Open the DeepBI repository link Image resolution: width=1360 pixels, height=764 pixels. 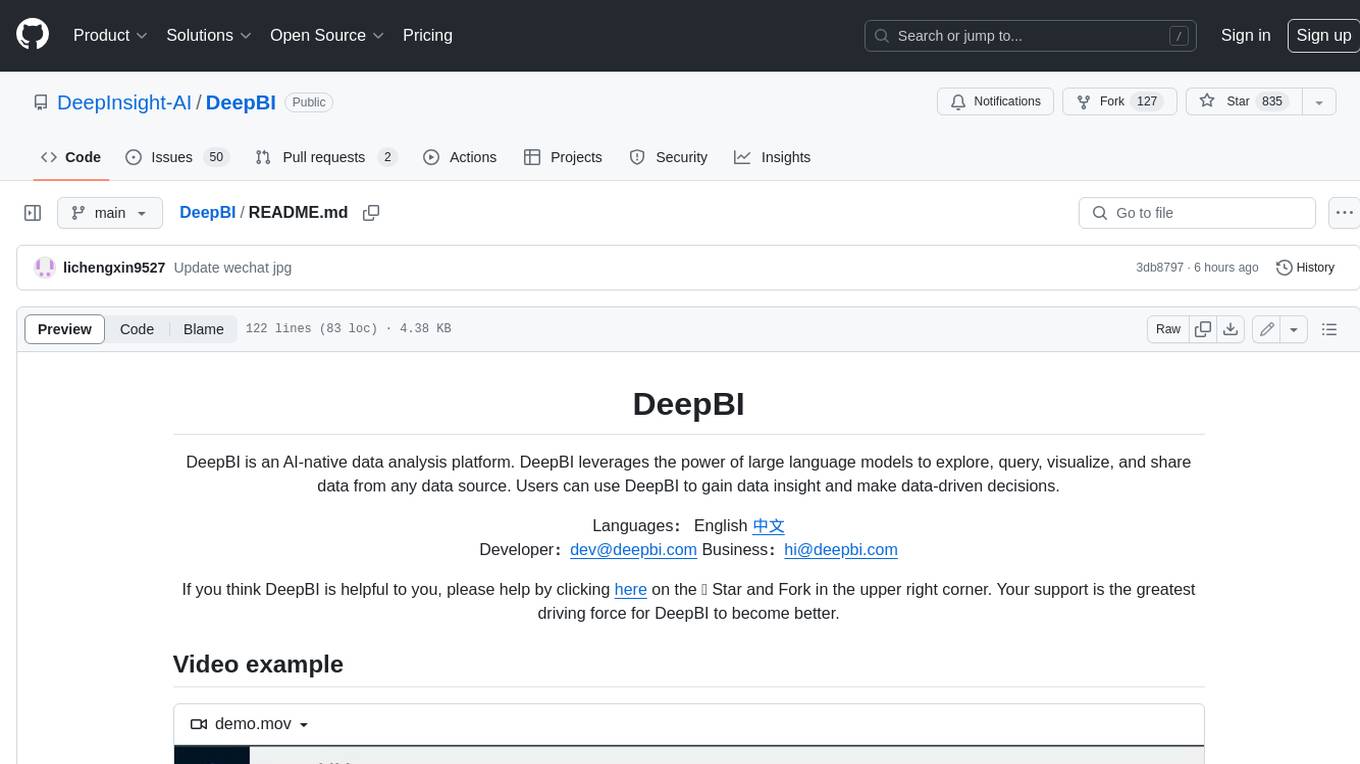point(240,102)
